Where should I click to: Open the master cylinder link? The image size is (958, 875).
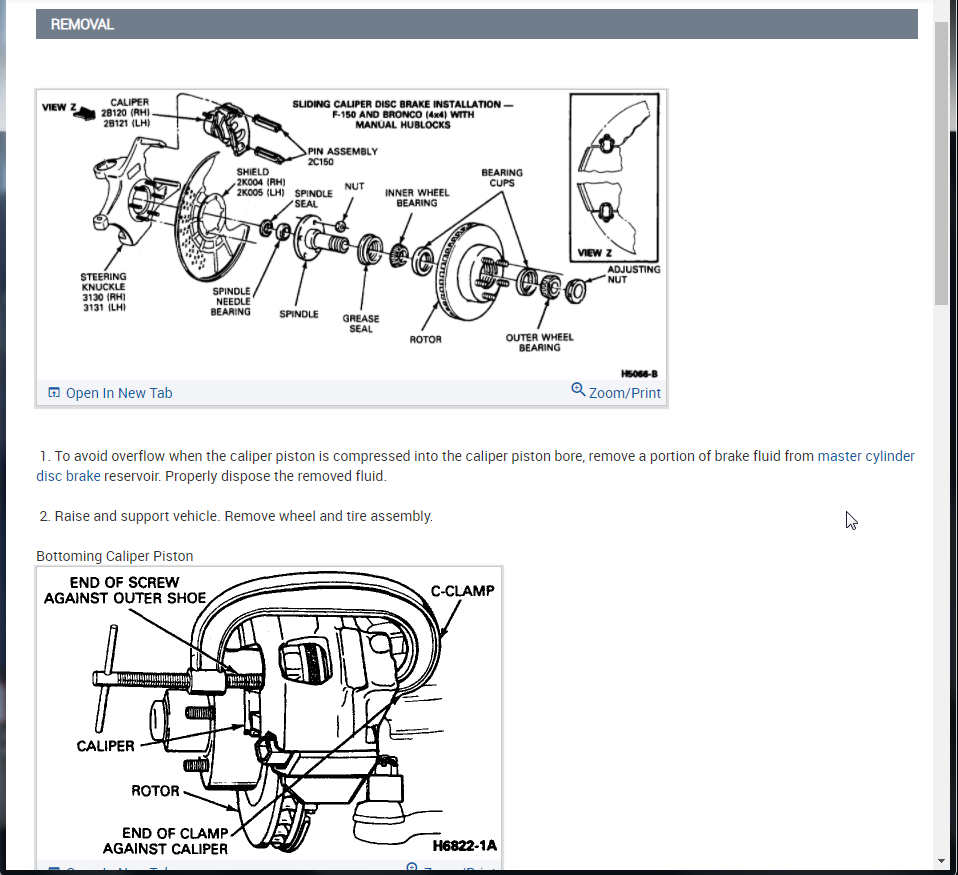point(866,456)
